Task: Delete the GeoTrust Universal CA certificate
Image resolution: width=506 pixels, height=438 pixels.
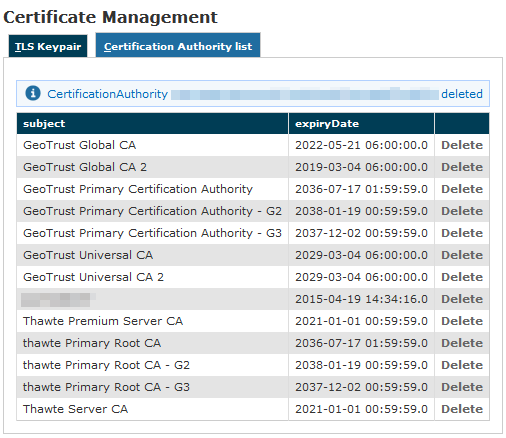Action: pos(462,255)
